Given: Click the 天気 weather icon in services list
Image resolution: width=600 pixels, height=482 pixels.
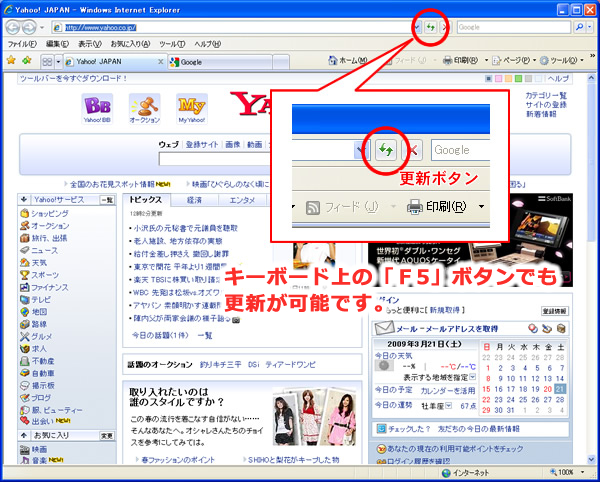Looking at the screenshot, I should (x=24, y=262).
